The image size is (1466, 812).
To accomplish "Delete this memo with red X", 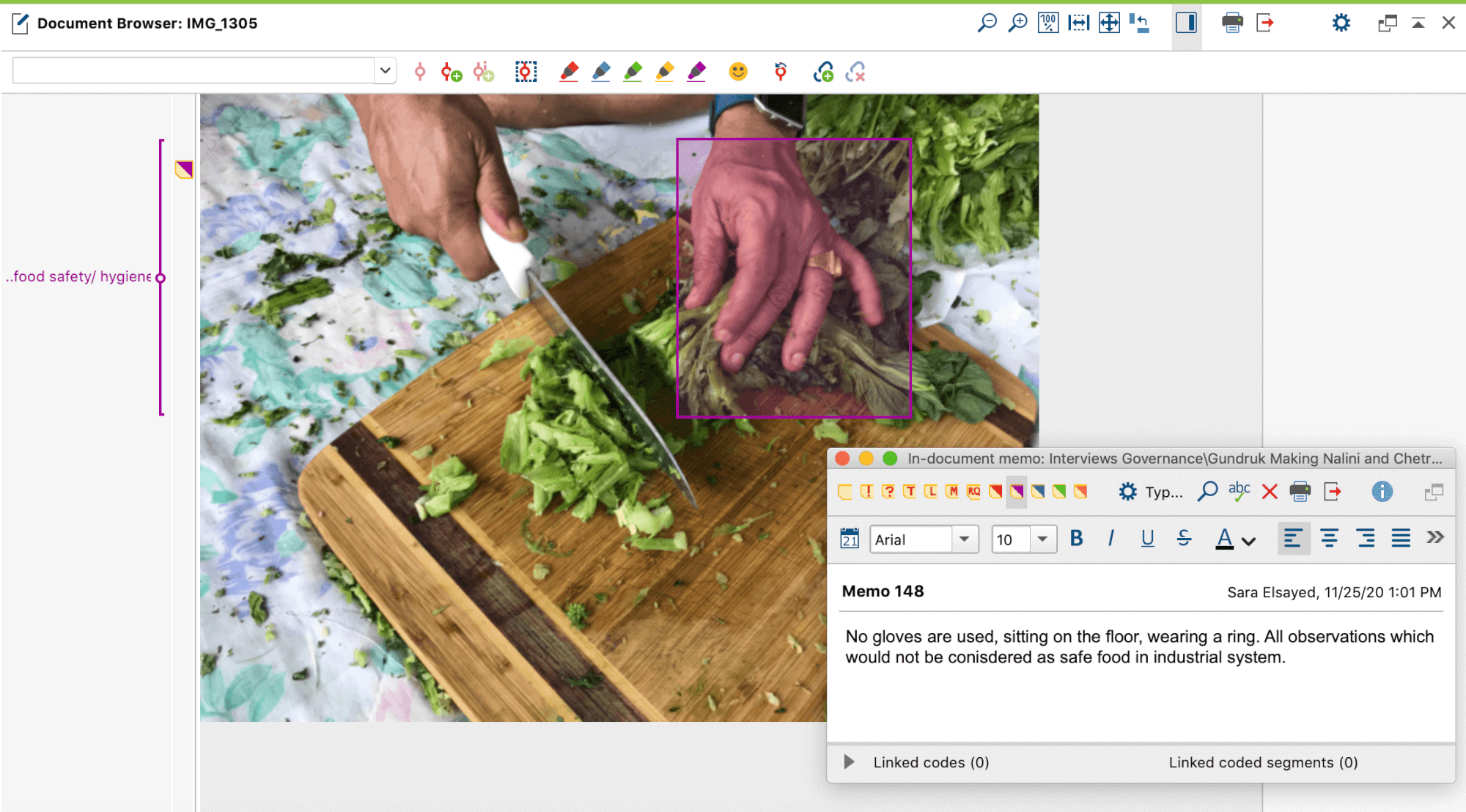I will pos(1270,492).
